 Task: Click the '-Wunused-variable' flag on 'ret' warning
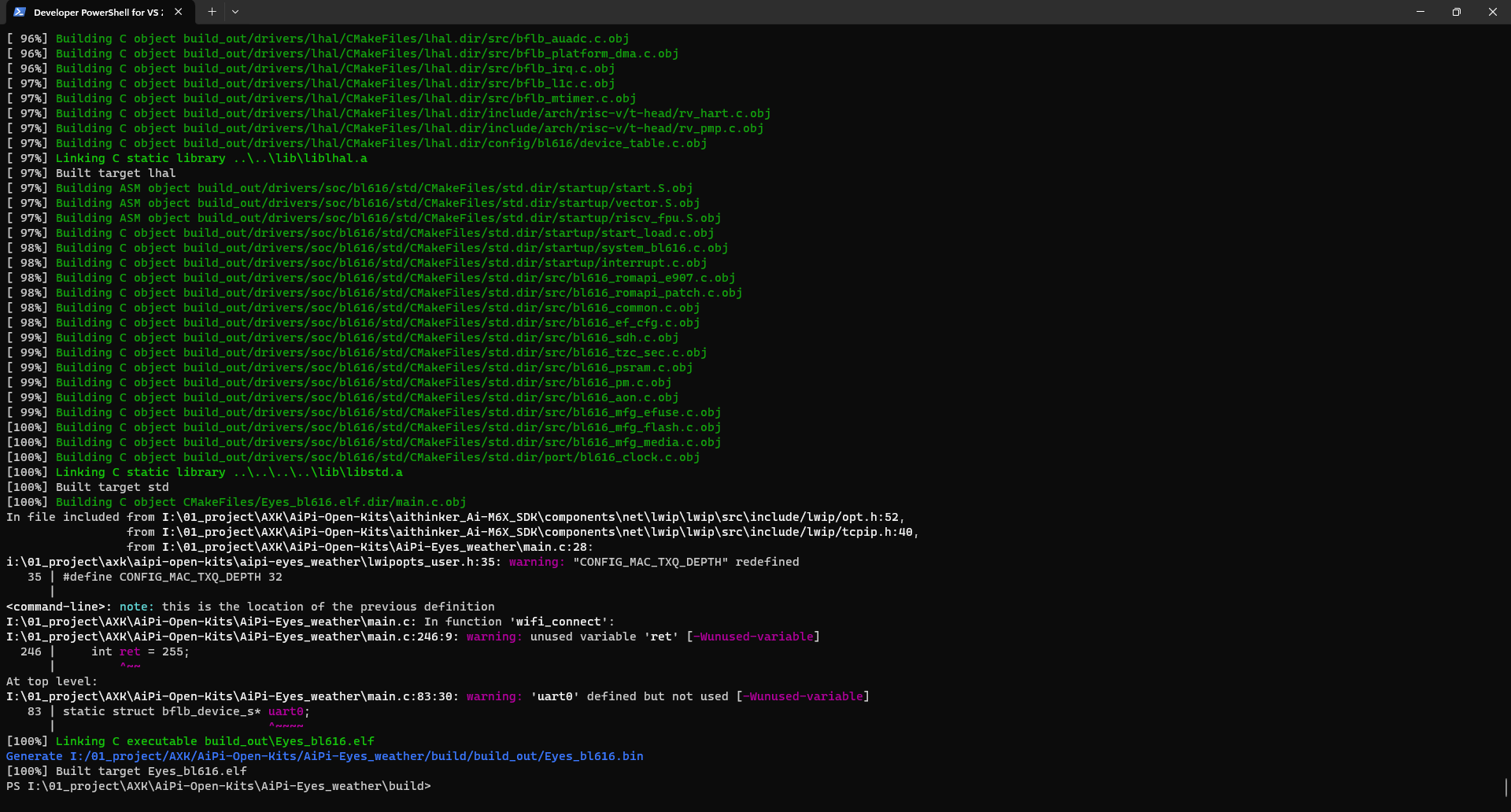tap(753, 637)
